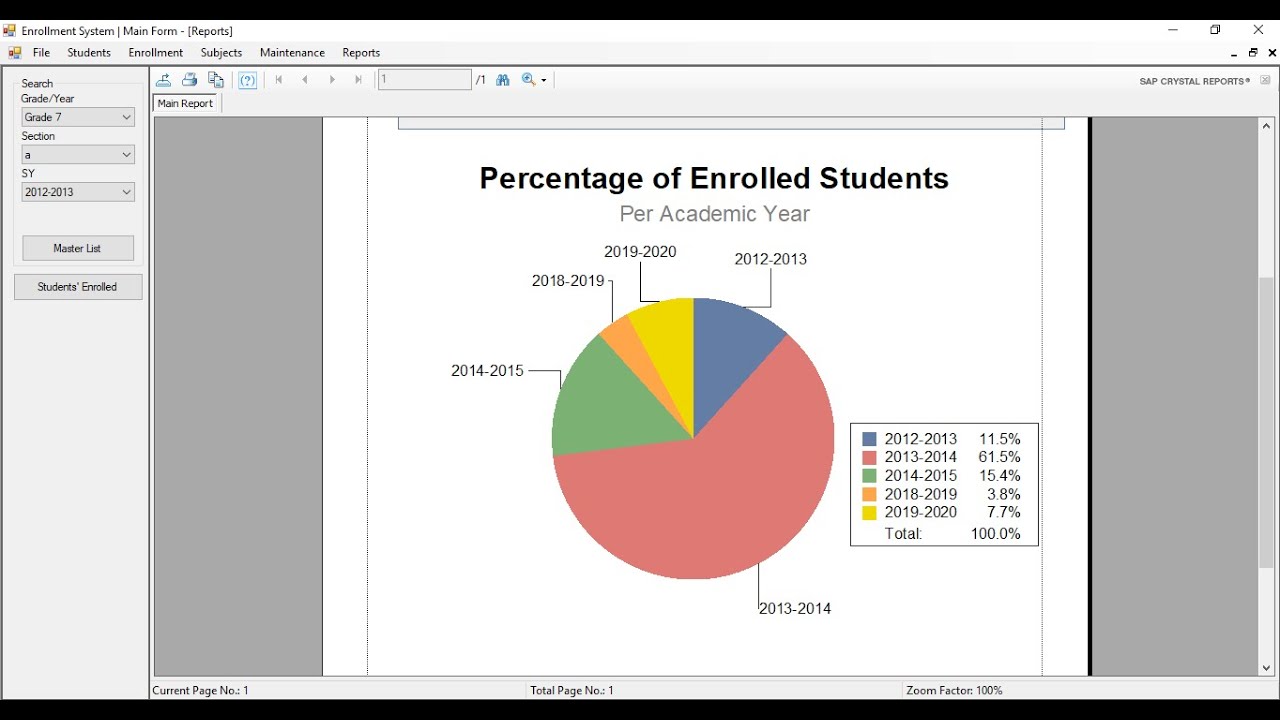Viewport: 1280px width, 720px height.
Task: Click the Copy icon in report toolbar
Action: (x=215, y=80)
